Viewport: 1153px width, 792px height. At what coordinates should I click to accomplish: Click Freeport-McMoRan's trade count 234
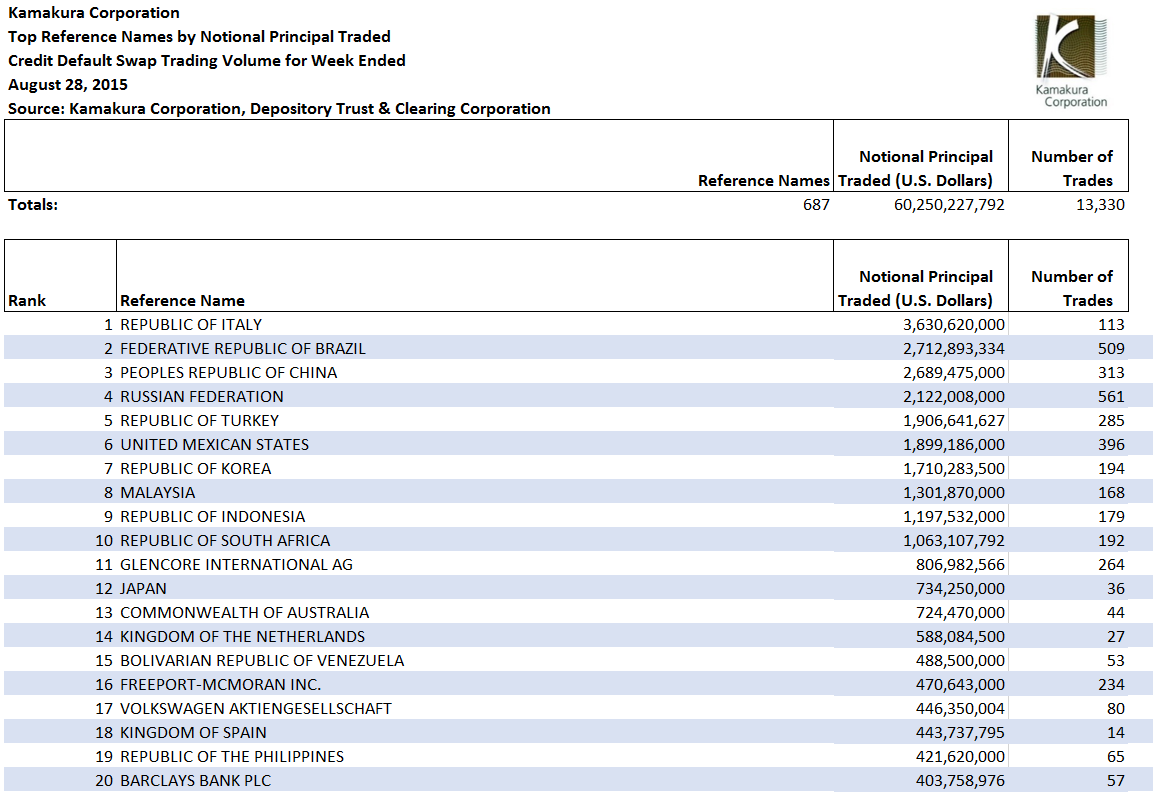1111,685
